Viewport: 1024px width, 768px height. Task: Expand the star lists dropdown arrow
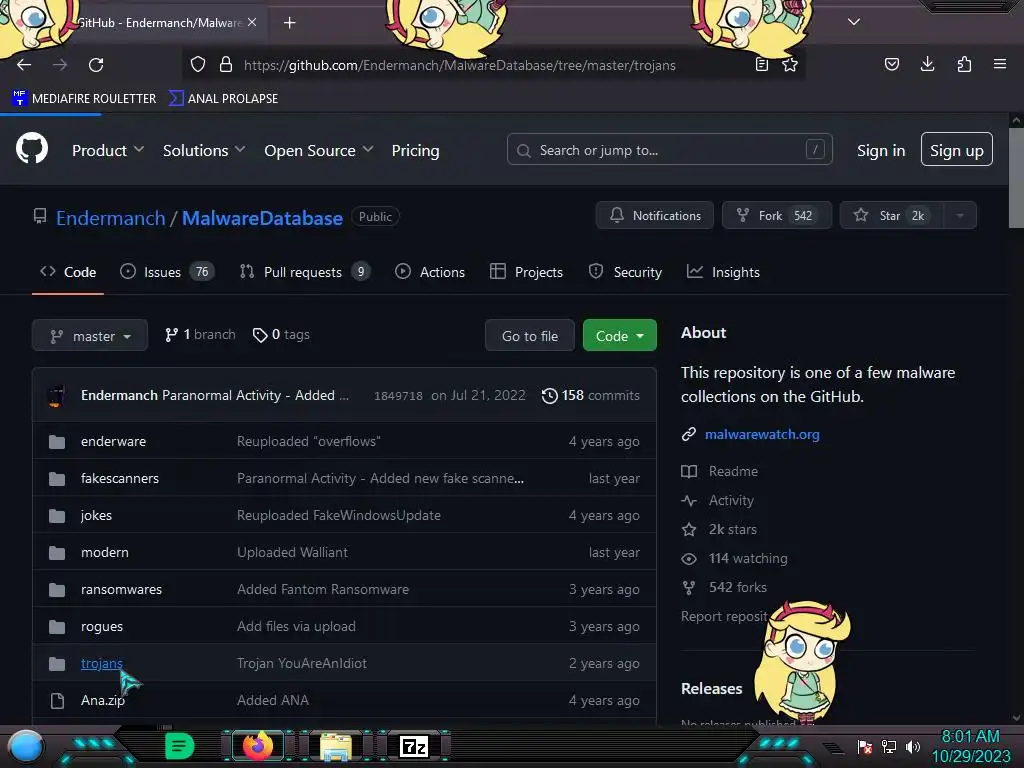(959, 215)
